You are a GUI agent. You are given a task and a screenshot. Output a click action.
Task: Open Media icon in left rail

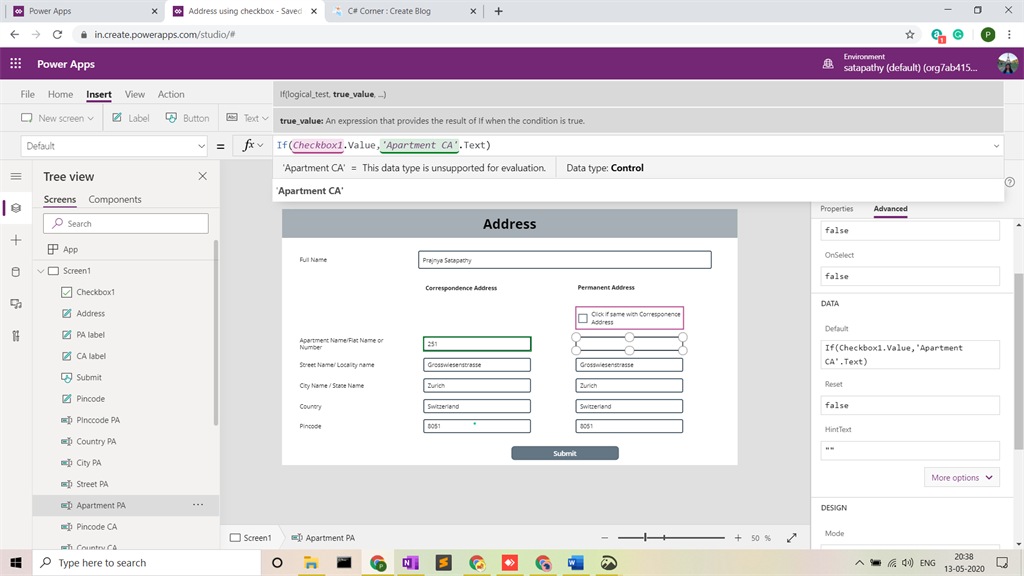click(16, 304)
